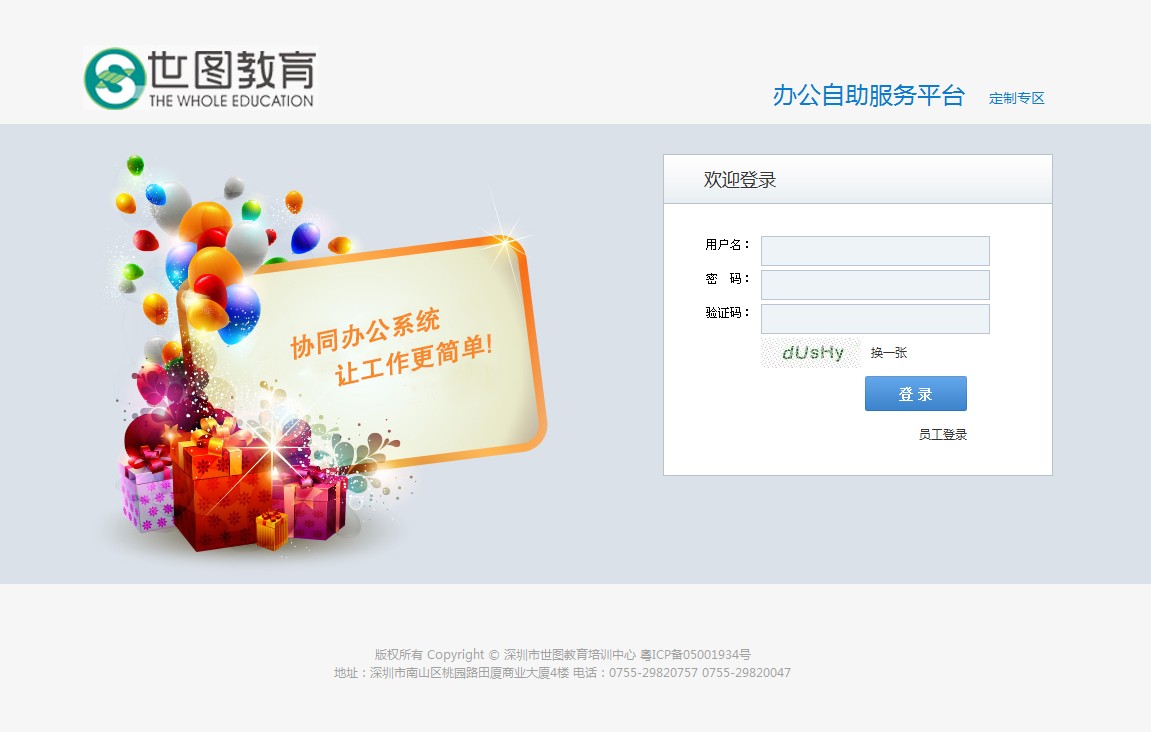Click the 世图教育 logo text
The height and width of the screenshot is (732, 1151).
[232, 70]
